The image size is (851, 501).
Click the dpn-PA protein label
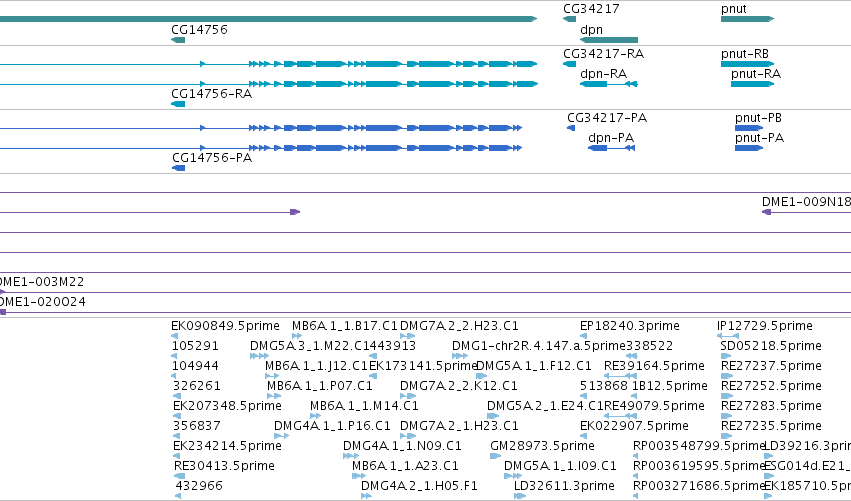pyautogui.click(x=611, y=138)
